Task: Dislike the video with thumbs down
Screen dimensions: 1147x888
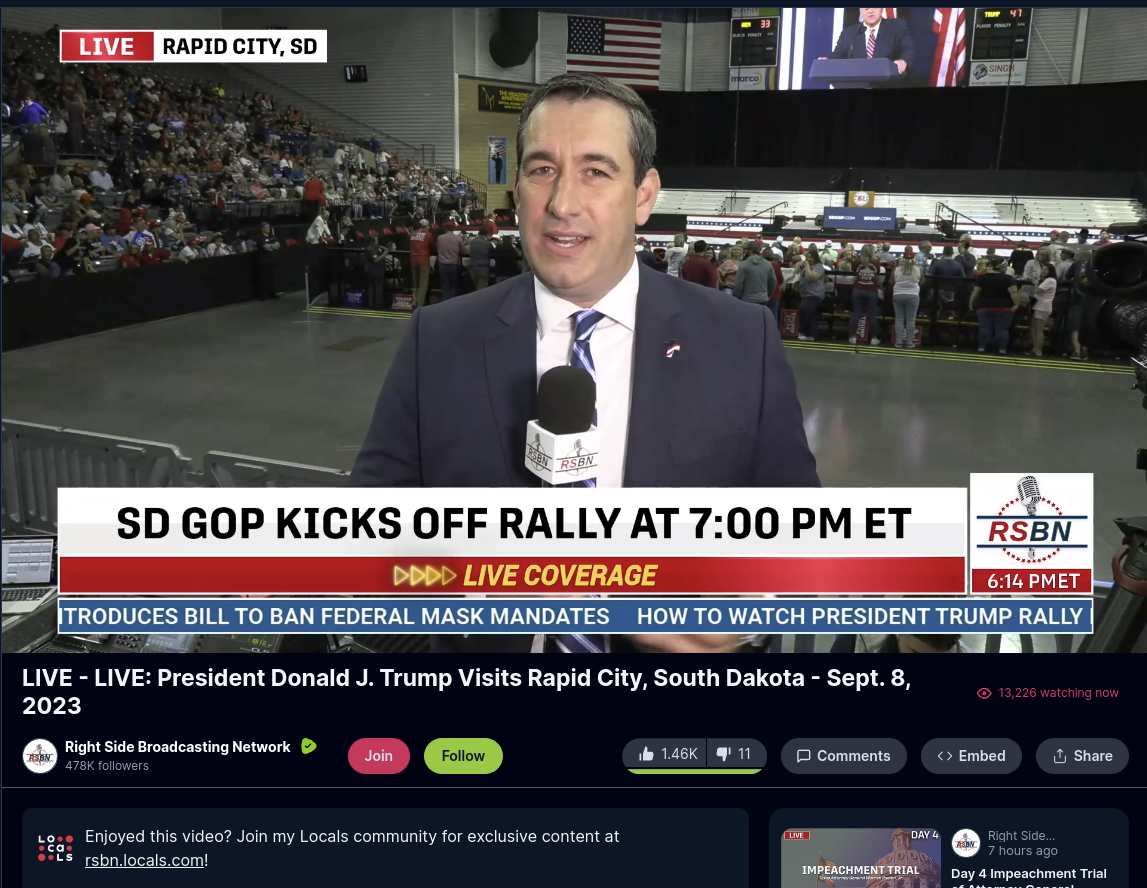Action: point(734,754)
